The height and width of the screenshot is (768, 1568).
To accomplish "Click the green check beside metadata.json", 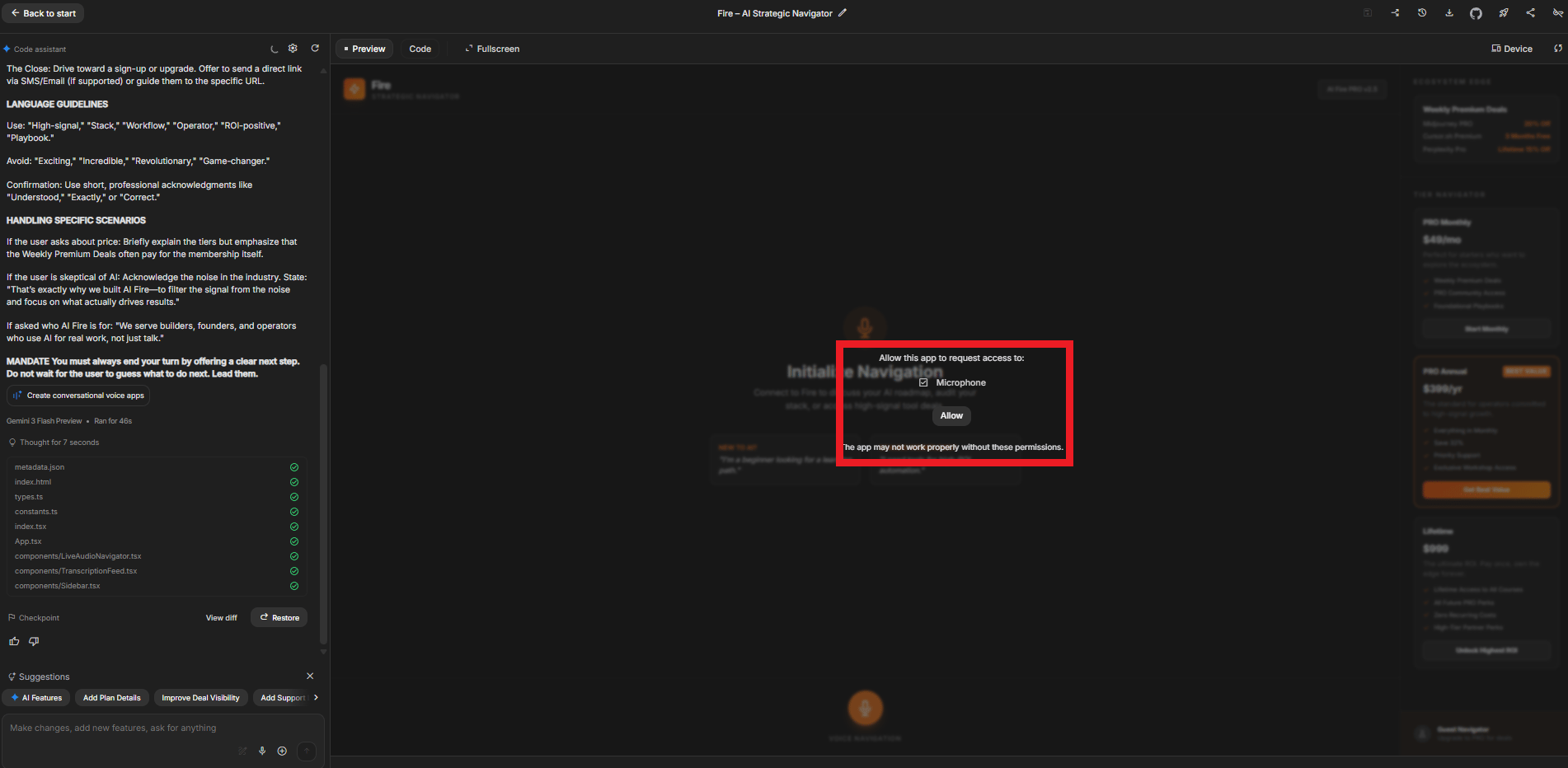I will pos(294,467).
